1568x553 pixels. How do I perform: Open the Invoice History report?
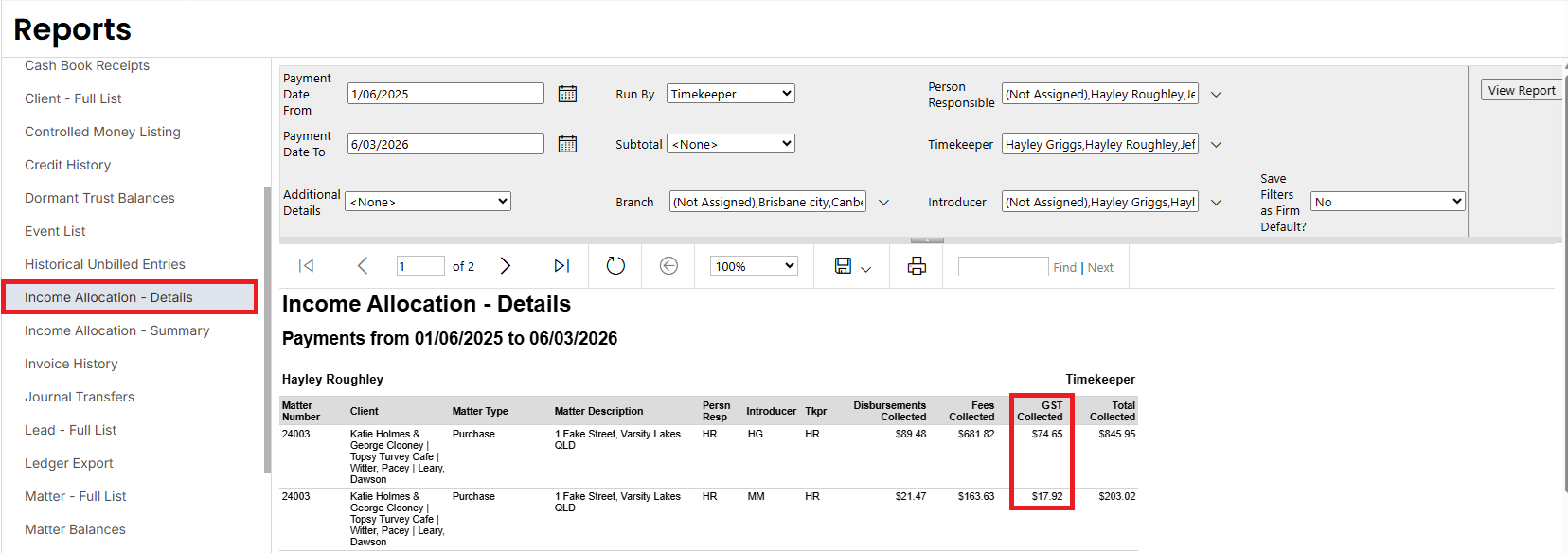point(71,364)
